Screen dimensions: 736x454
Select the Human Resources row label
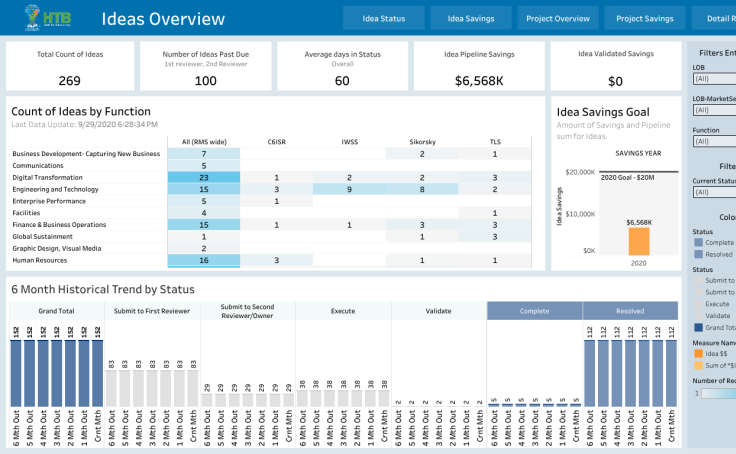point(40,260)
